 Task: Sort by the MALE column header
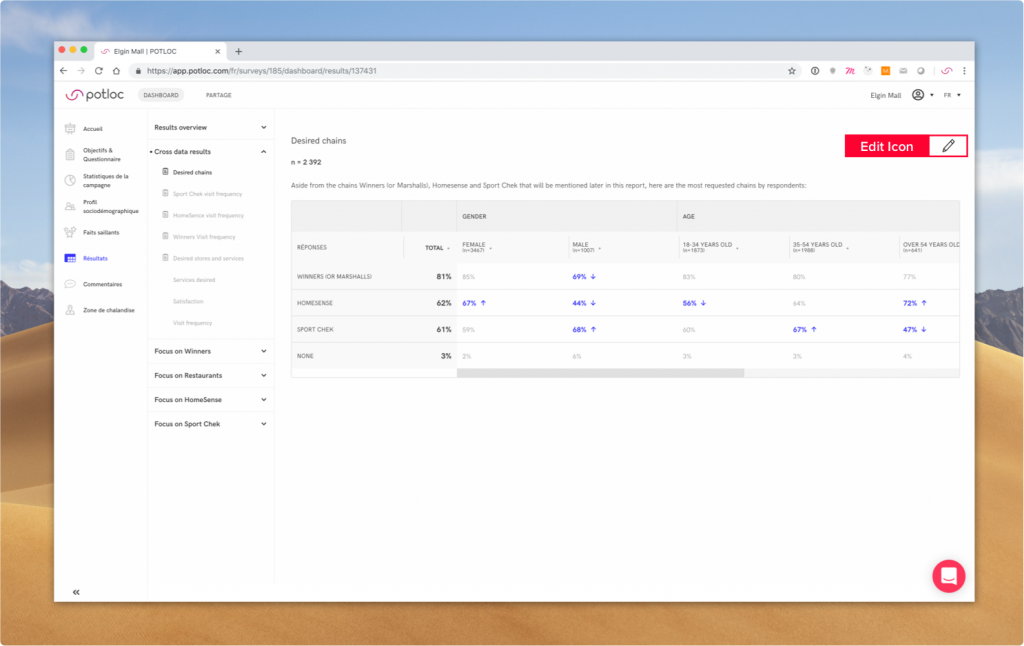pyautogui.click(x=586, y=247)
